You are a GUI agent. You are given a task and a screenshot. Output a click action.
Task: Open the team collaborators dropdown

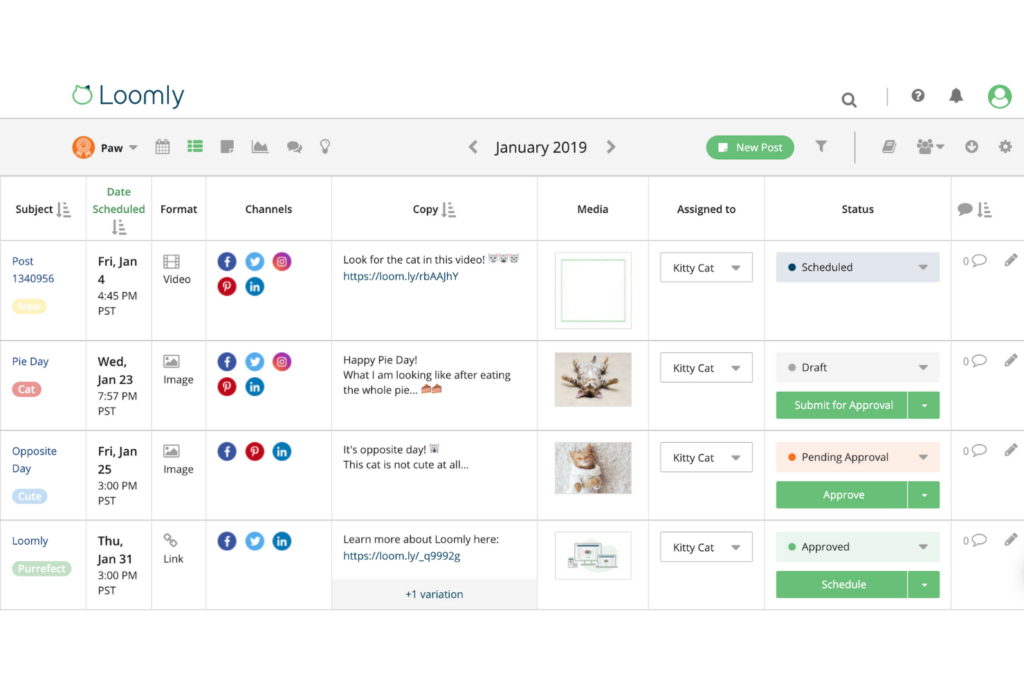click(x=930, y=147)
